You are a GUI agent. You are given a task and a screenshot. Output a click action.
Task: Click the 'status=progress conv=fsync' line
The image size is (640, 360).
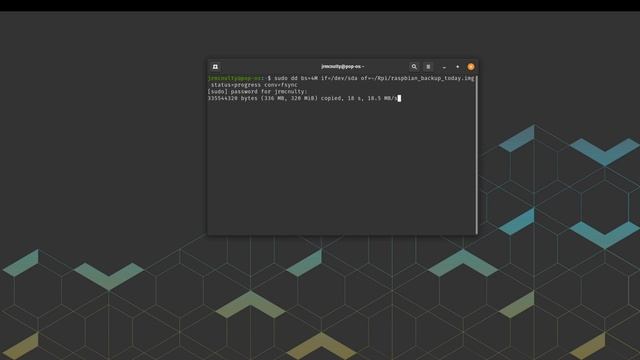click(x=254, y=85)
